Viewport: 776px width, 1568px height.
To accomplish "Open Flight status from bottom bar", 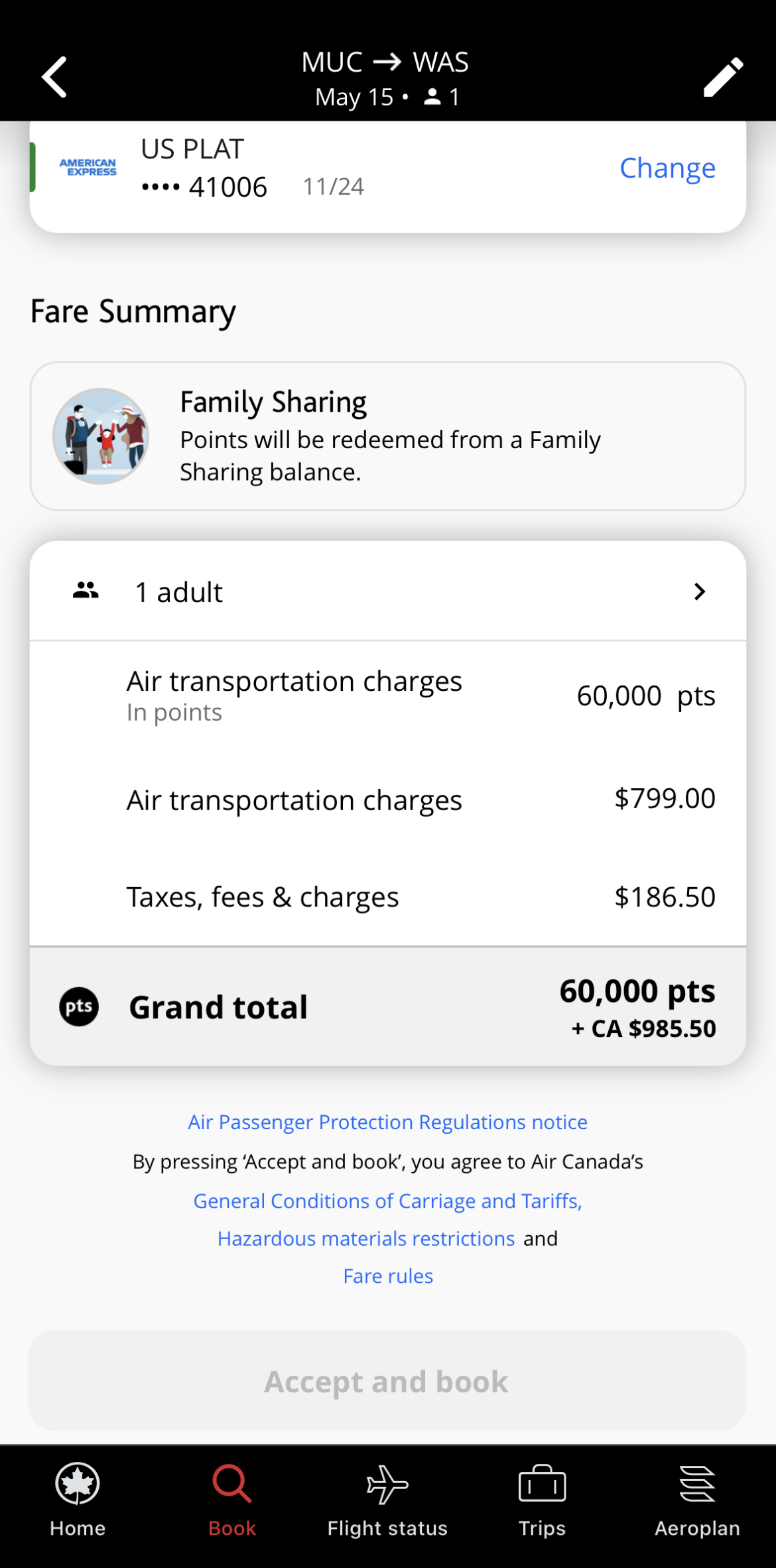I will pos(387,1501).
